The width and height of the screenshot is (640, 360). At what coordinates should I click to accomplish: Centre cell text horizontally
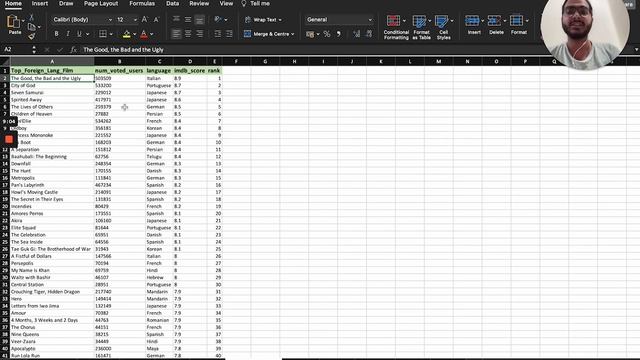point(188,34)
